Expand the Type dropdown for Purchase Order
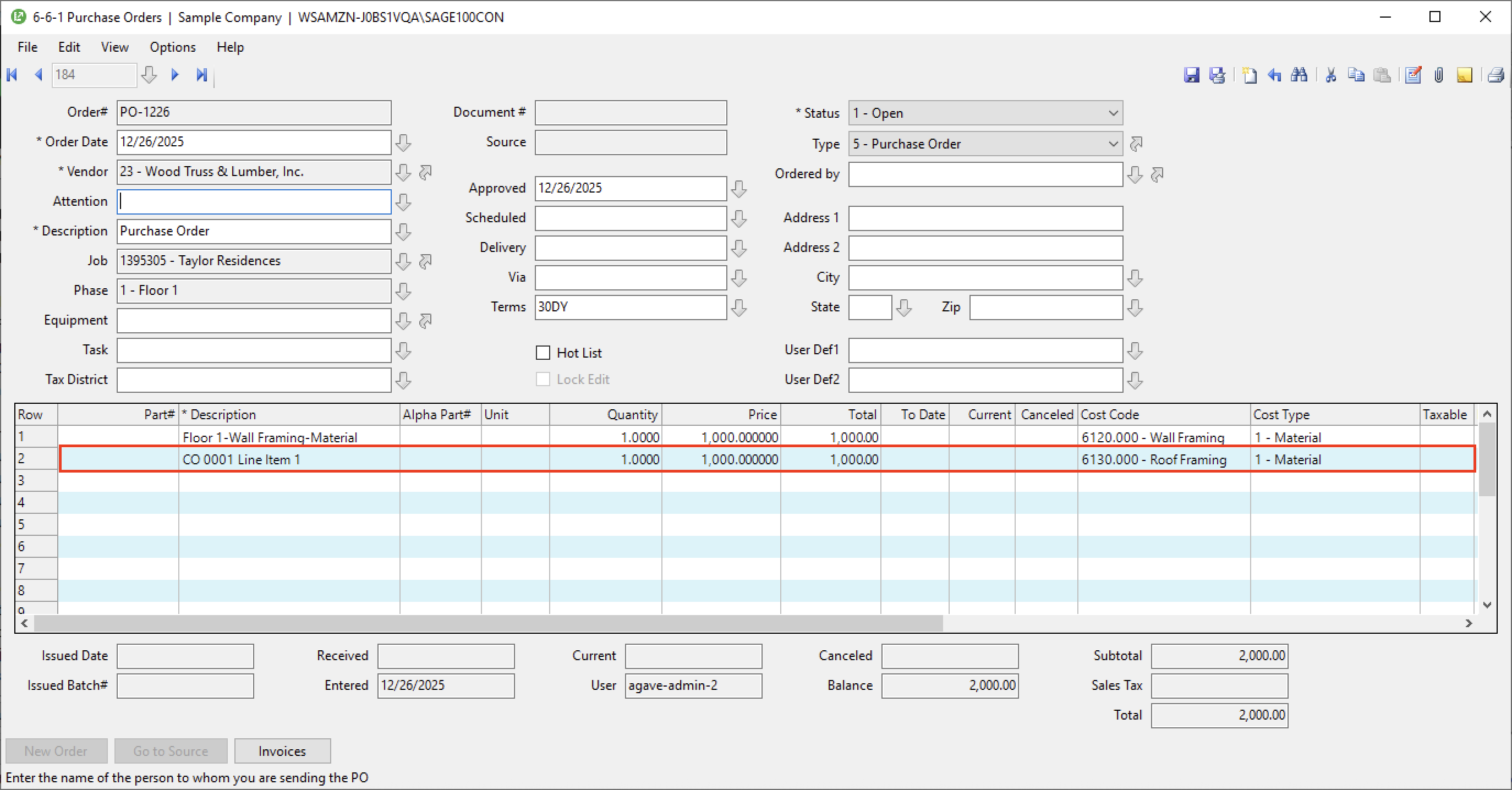The height and width of the screenshot is (790, 1512). pyautogui.click(x=1114, y=144)
